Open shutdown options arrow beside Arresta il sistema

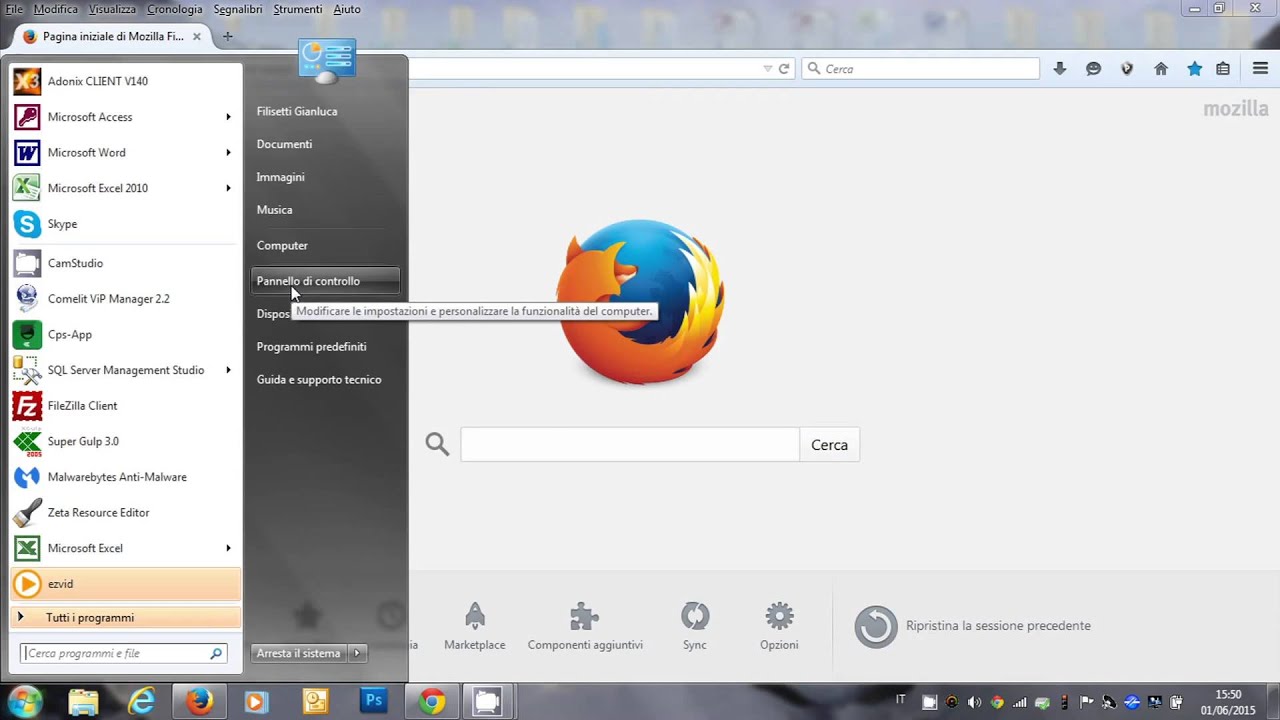click(x=357, y=653)
